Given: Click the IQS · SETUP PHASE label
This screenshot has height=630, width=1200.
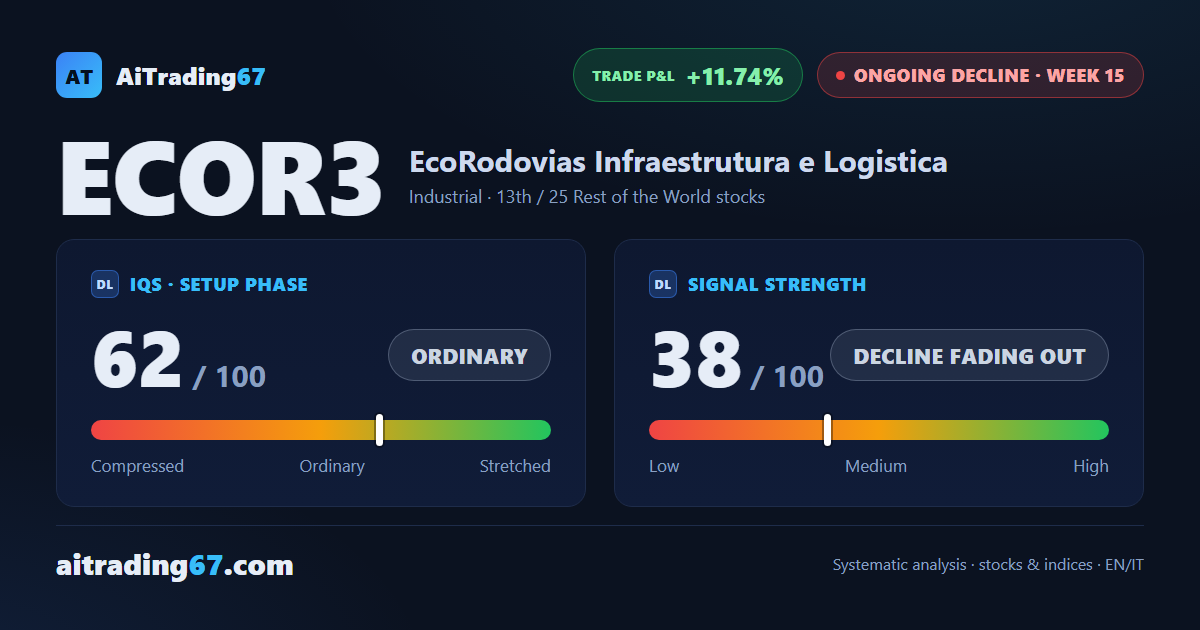Looking at the screenshot, I should (219, 284).
